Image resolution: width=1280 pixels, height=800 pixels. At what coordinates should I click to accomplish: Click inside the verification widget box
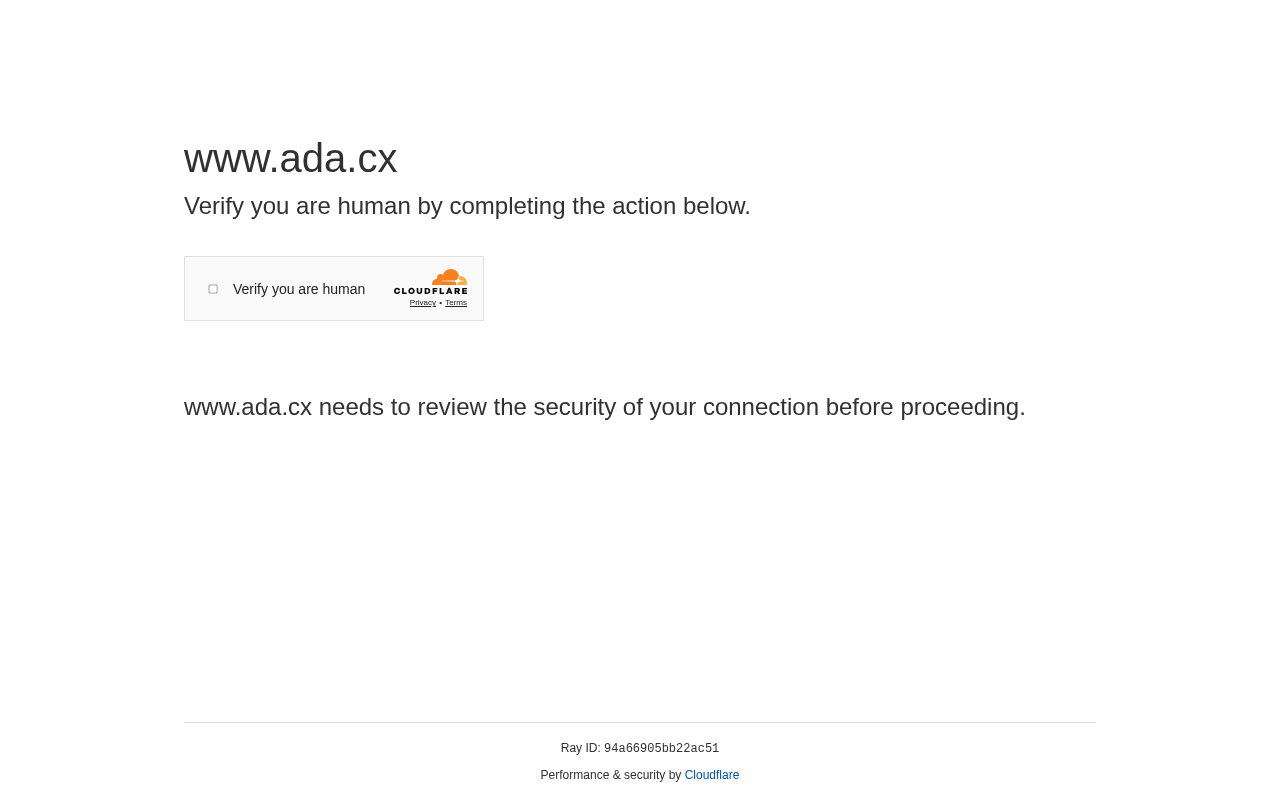point(334,289)
